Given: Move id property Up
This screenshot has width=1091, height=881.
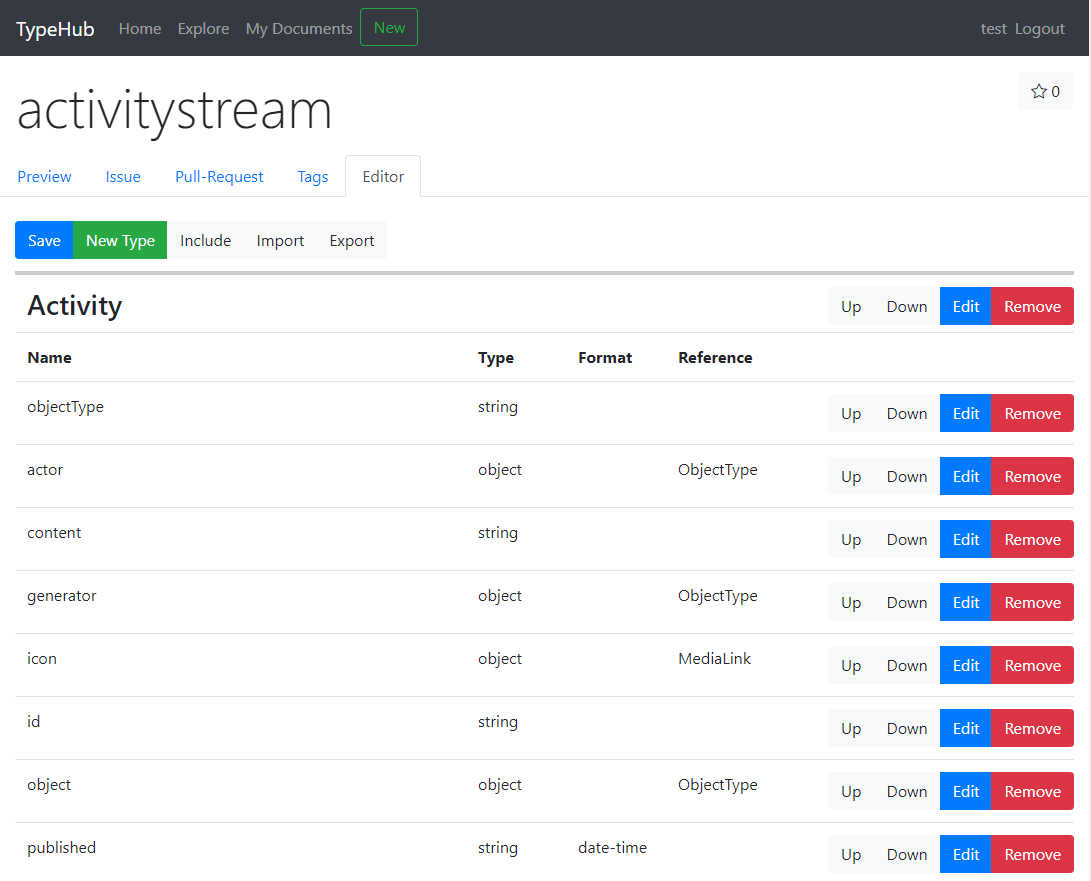Looking at the screenshot, I should (851, 728).
